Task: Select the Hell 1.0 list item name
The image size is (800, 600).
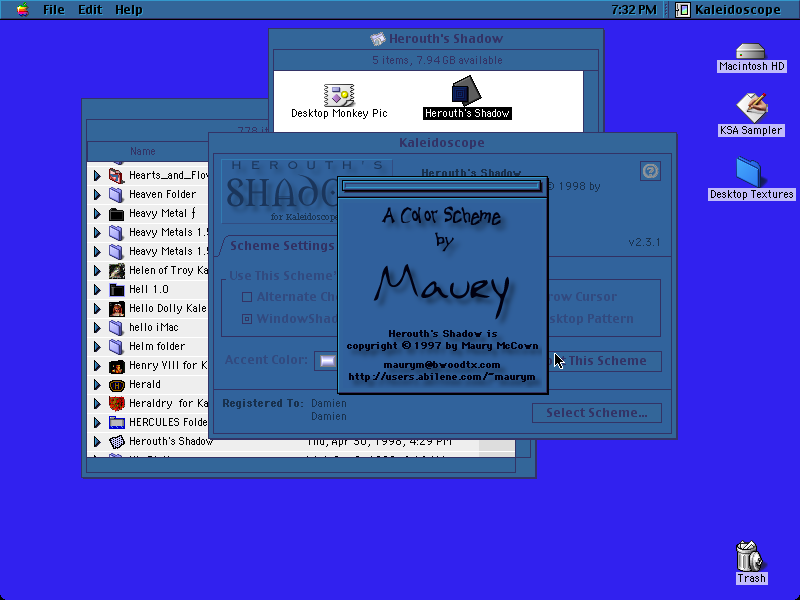Action: click(x=148, y=289)
